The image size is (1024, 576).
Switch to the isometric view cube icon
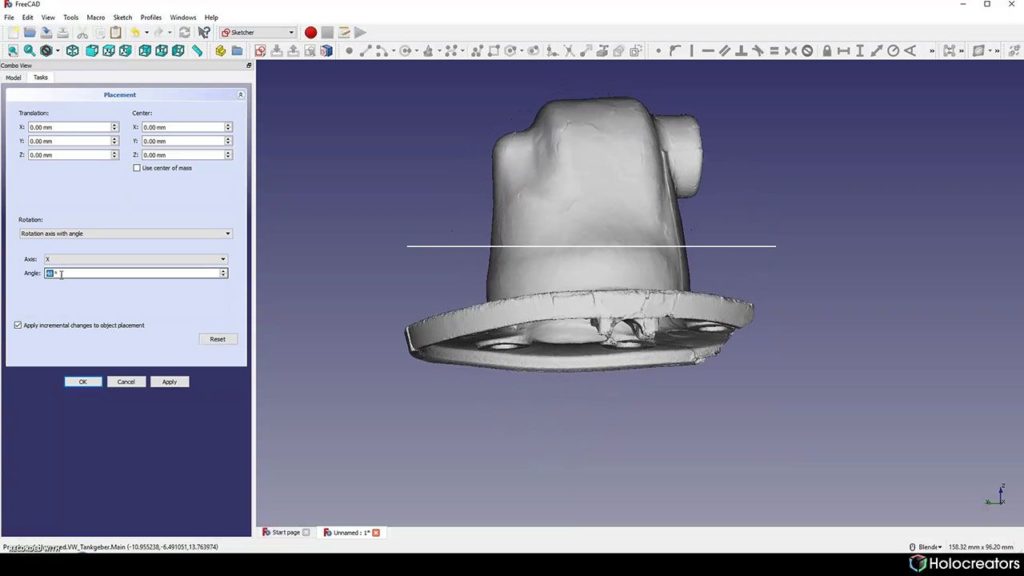click(72, 51)
